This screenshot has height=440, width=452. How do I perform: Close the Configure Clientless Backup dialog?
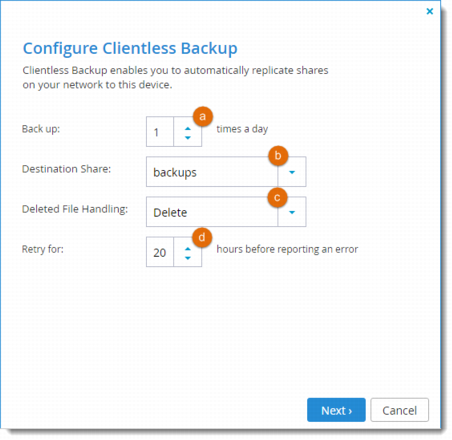click(430, 11)
